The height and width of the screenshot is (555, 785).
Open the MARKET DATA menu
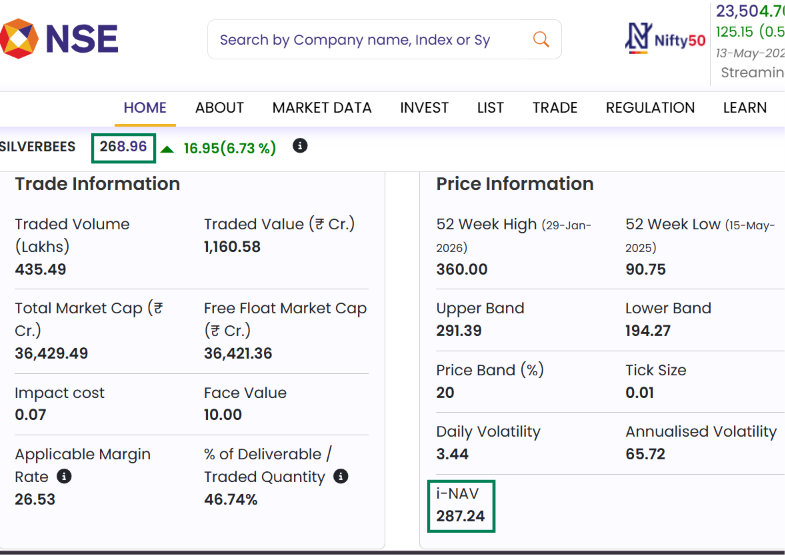coord(322,108)
